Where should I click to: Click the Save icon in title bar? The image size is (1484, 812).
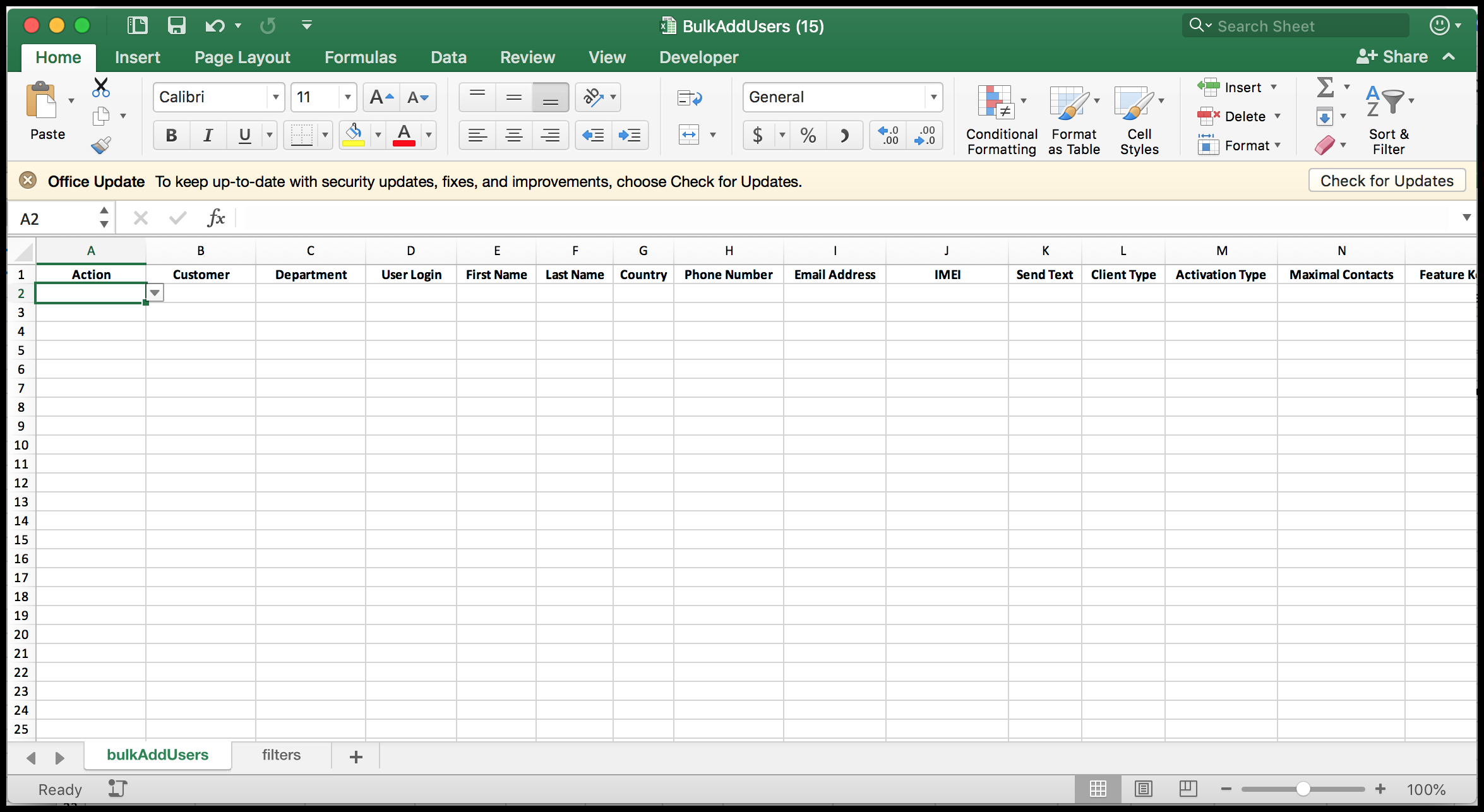tap(176, 26)
